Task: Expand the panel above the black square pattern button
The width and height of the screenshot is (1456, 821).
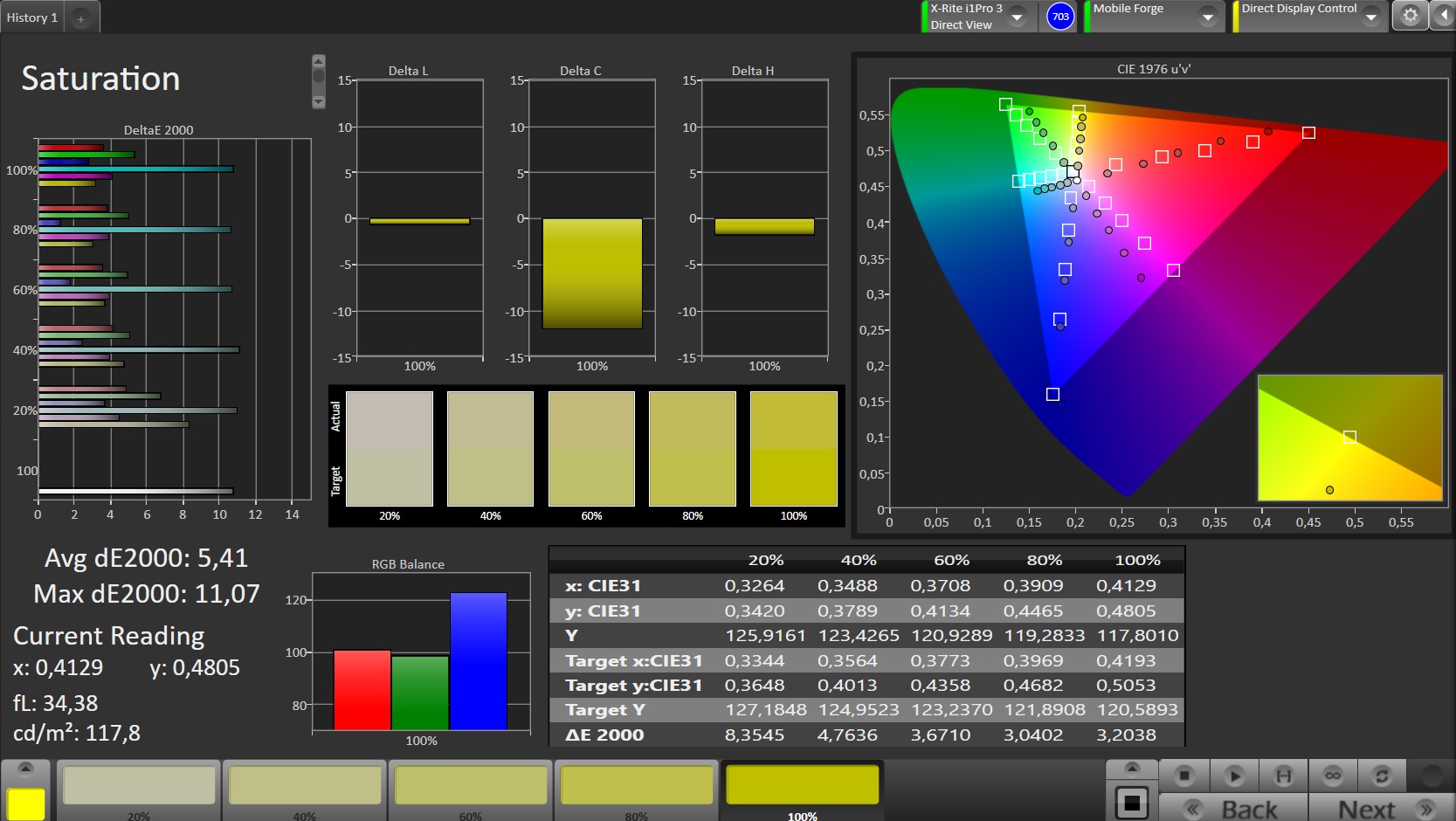Action: tap(1132, 769)
